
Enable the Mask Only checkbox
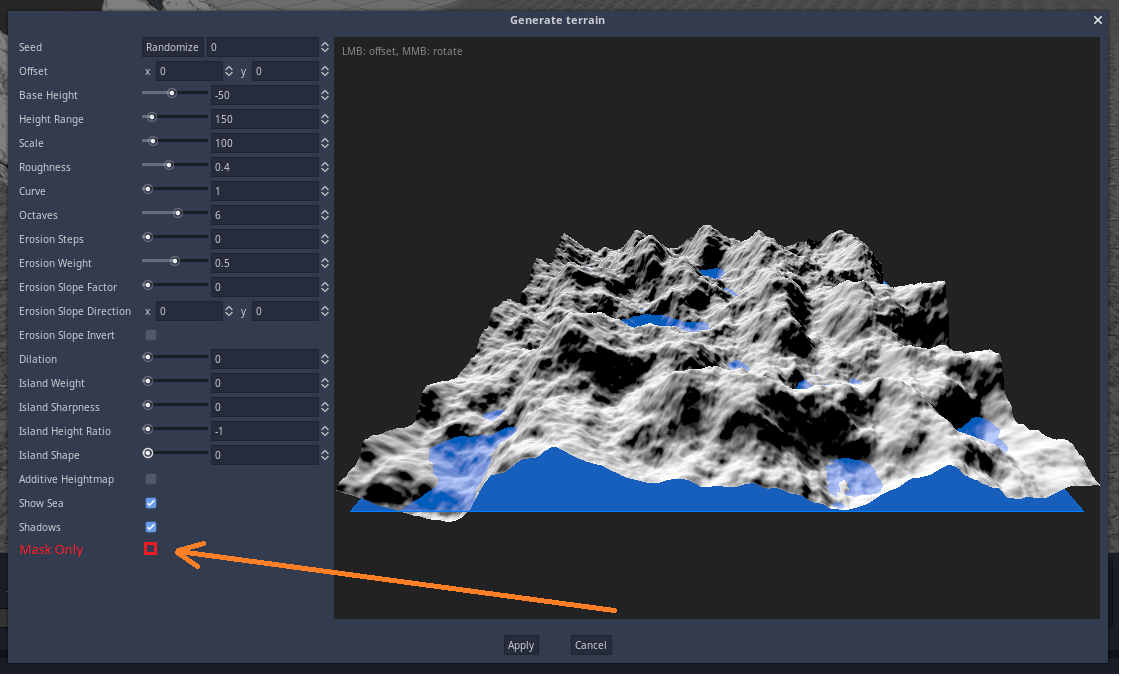click(150, 549)
